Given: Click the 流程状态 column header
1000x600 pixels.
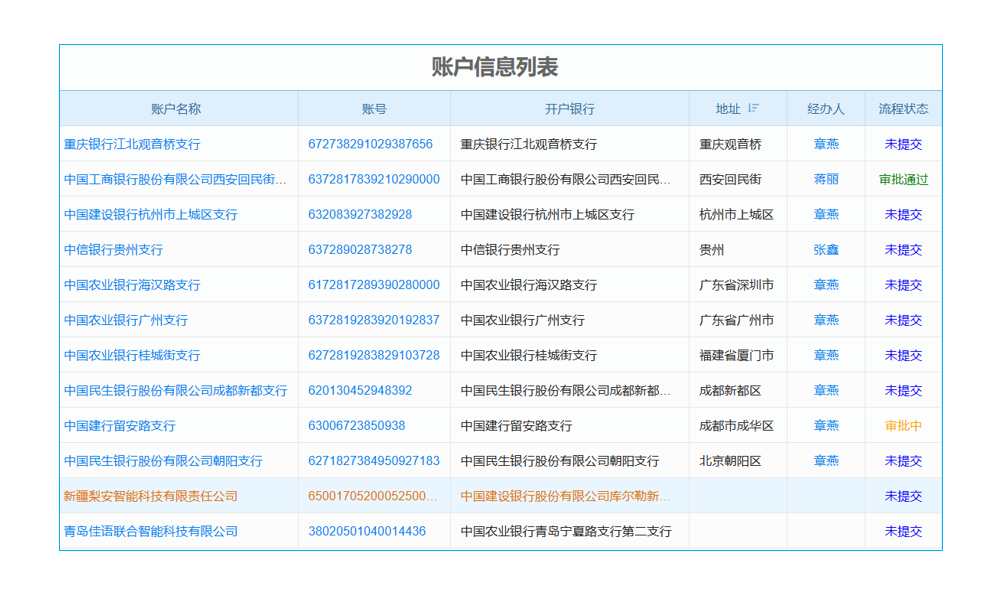Looking at the screenshot, I should click(902, 108).
